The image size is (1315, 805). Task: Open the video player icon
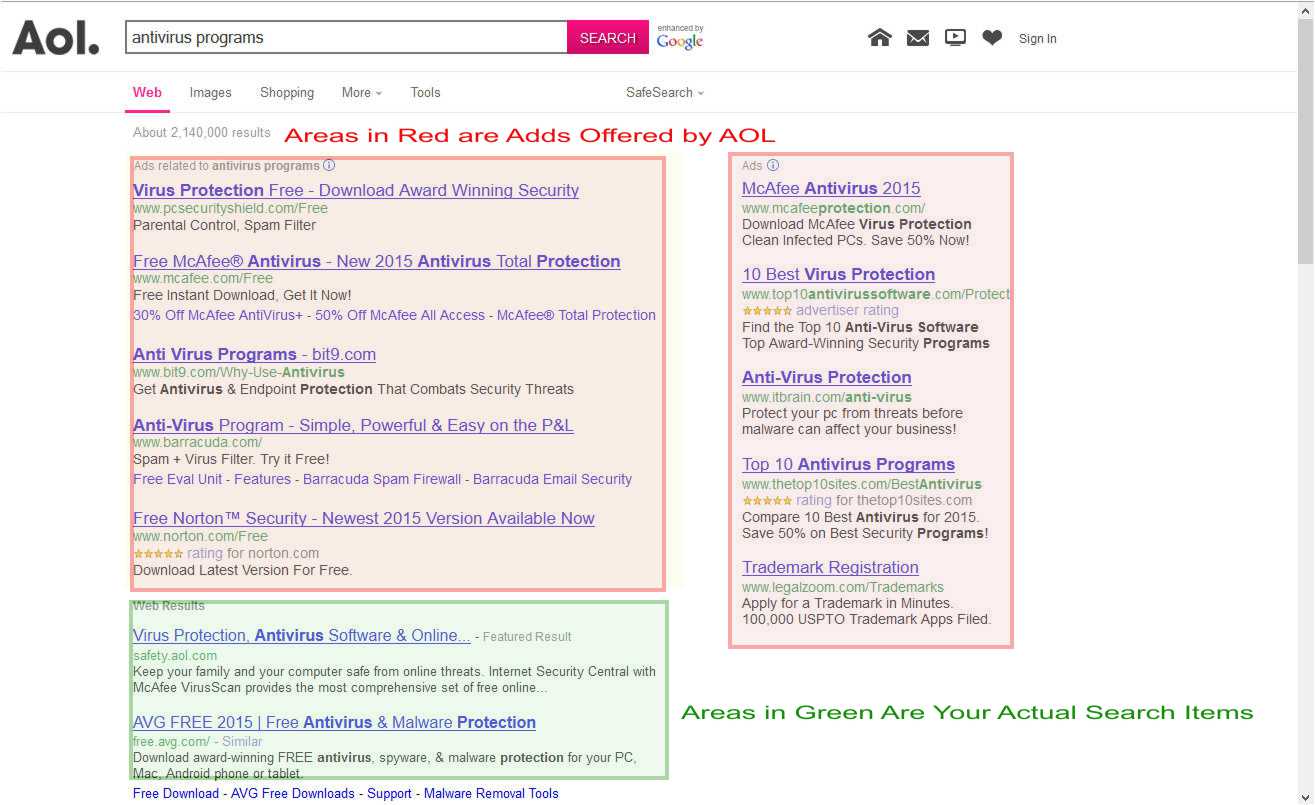pyautogui.click(x=955, y=38)
